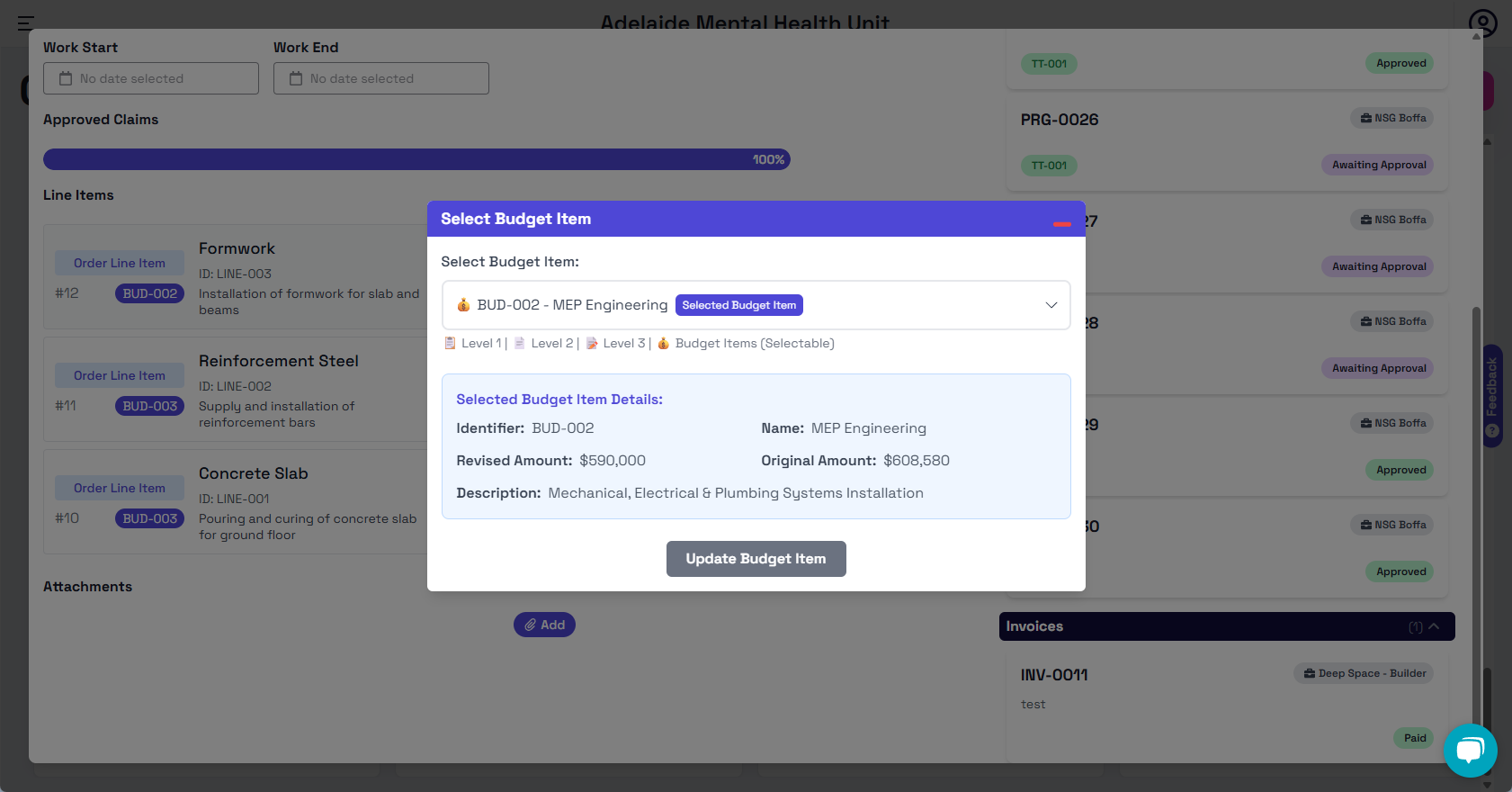Screen dimensions: 1512x792
Task: Open the live chat bubble icon
Action: tap(1470, 750)
